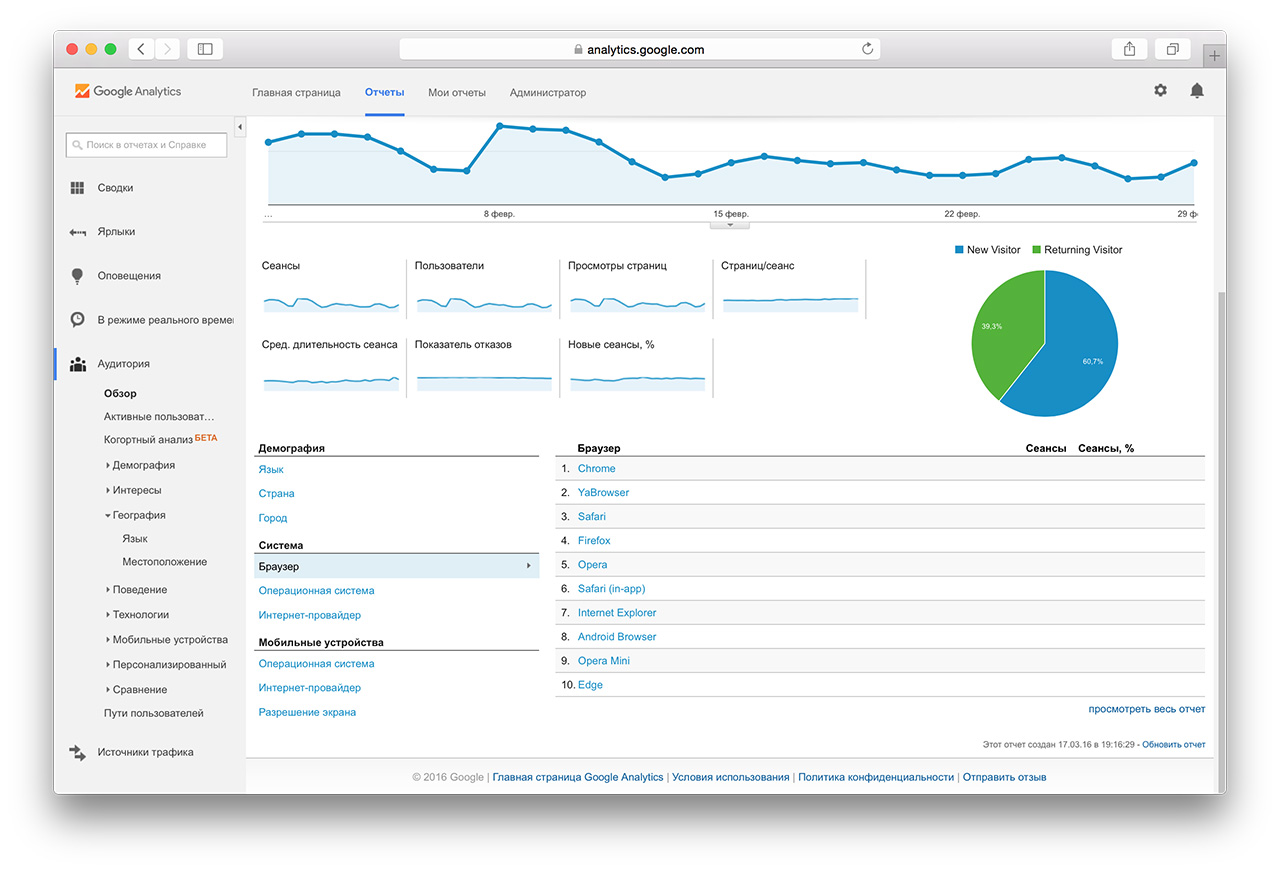Click the dropdown handle below the chart

tap(730, 225)
